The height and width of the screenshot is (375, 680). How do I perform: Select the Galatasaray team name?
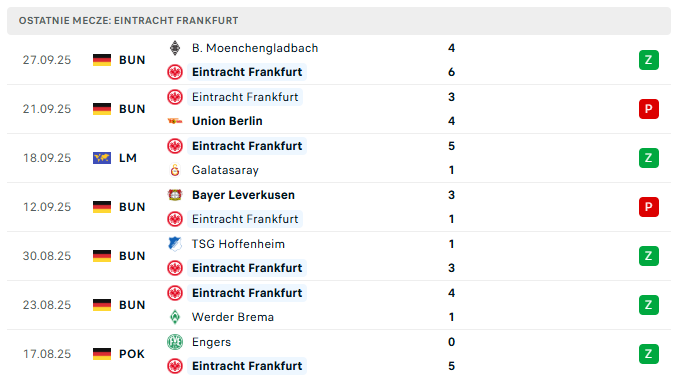[225, 170]
